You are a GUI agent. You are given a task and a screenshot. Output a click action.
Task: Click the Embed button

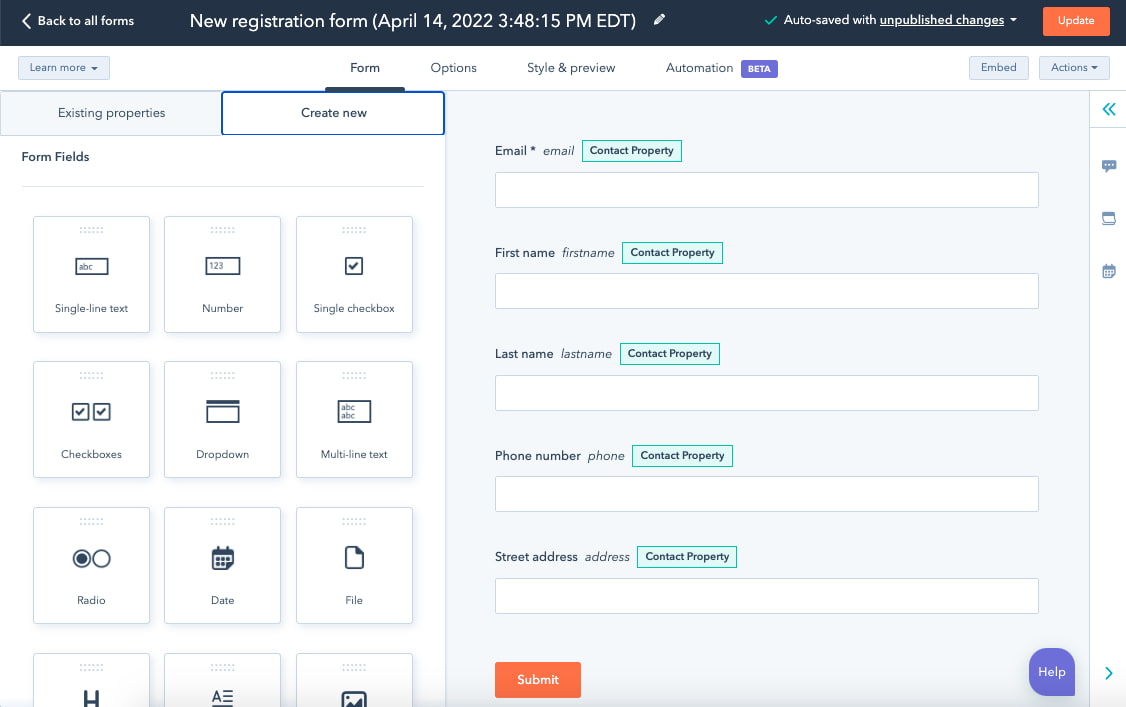click(x=998, y=67)
